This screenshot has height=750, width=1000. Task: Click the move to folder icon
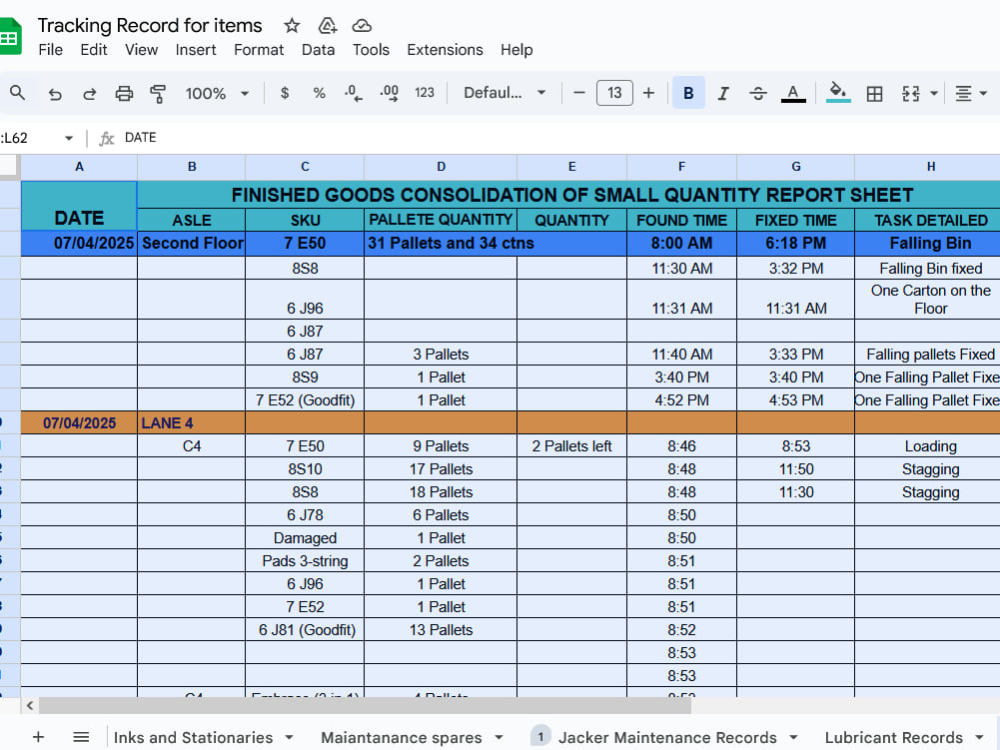point(327,26)
